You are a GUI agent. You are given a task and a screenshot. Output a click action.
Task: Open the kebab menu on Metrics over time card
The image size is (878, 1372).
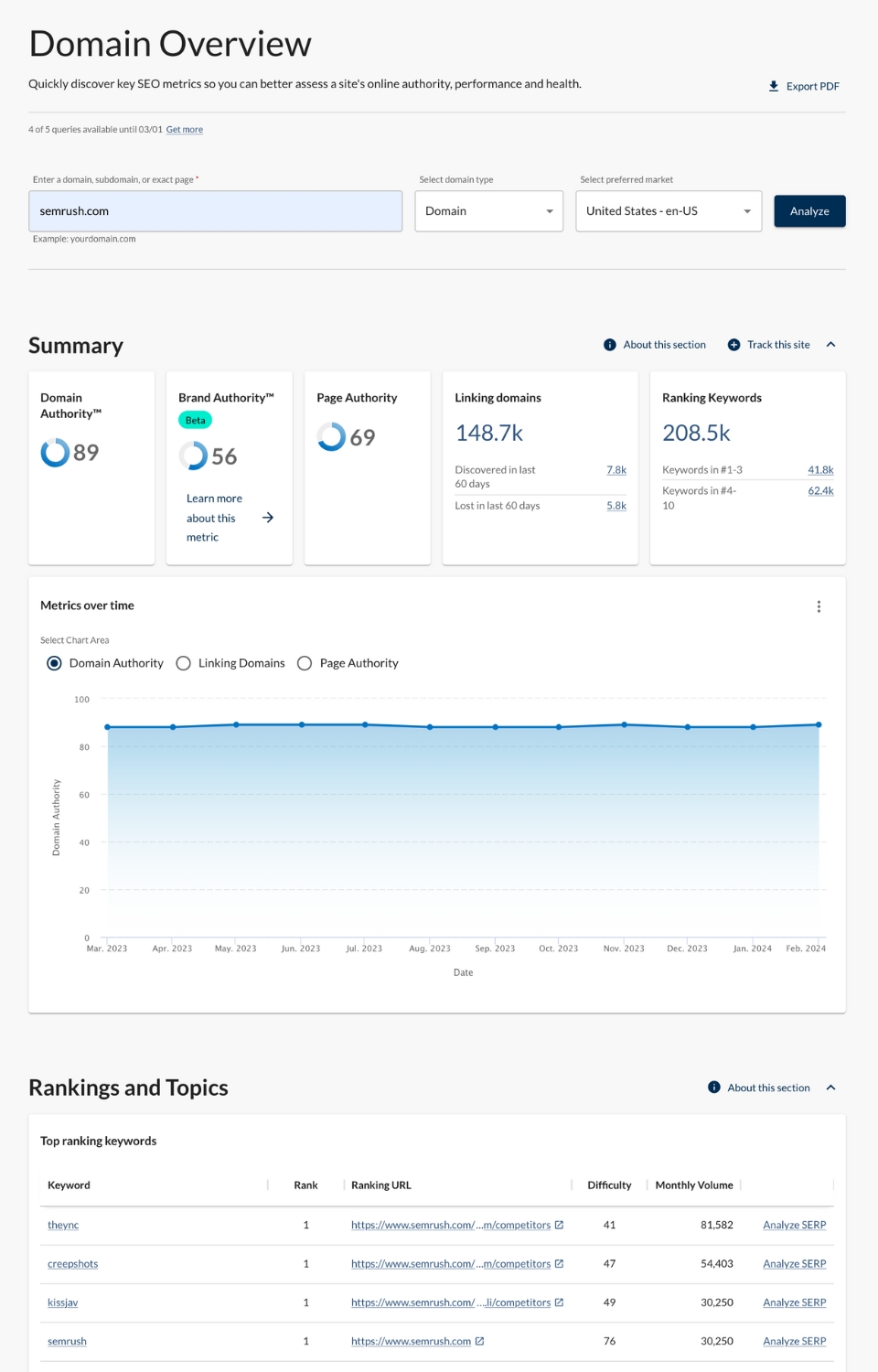click(x=819, y=606)
